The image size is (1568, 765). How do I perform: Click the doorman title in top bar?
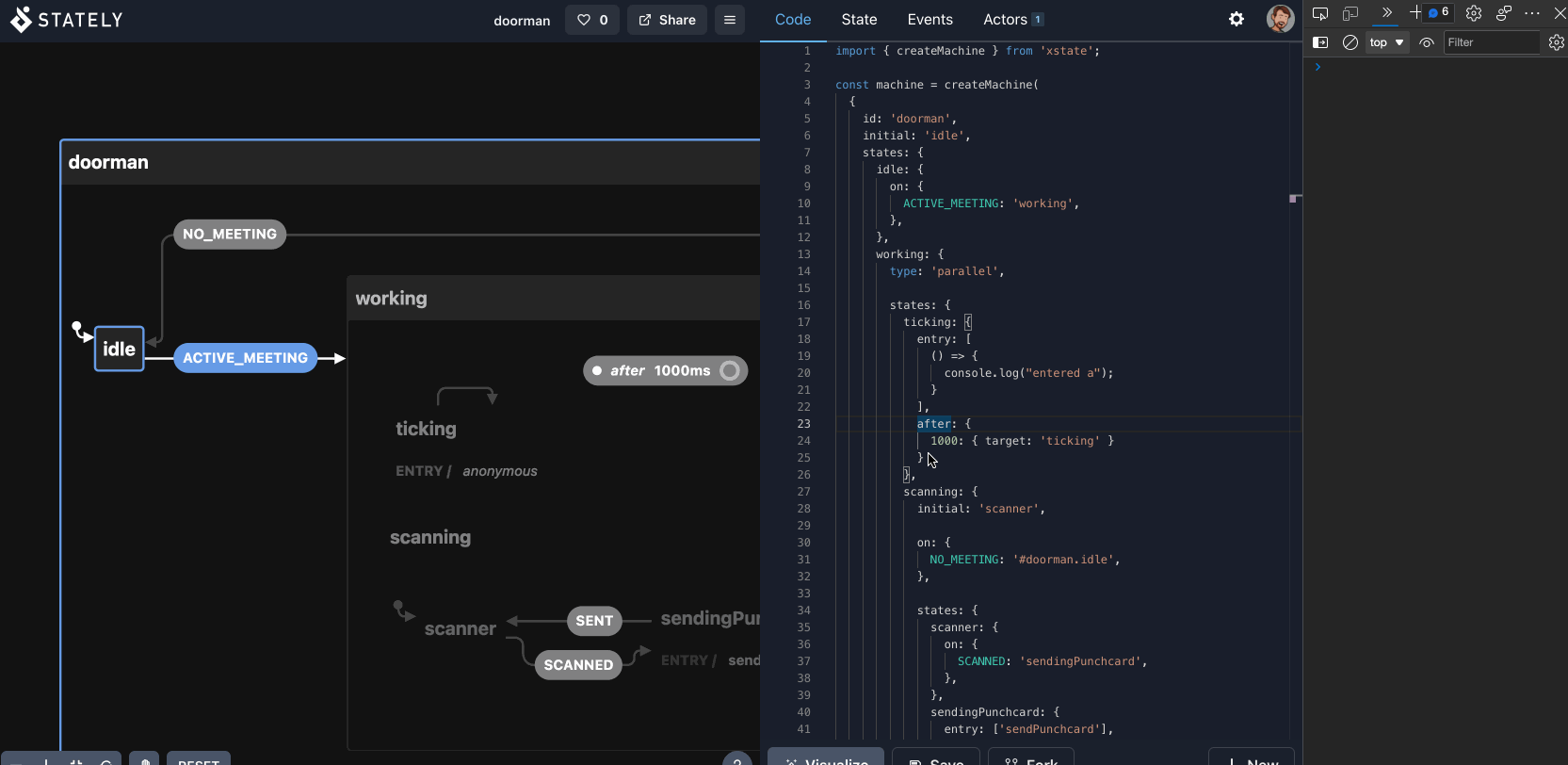click(x=522, y=21)
